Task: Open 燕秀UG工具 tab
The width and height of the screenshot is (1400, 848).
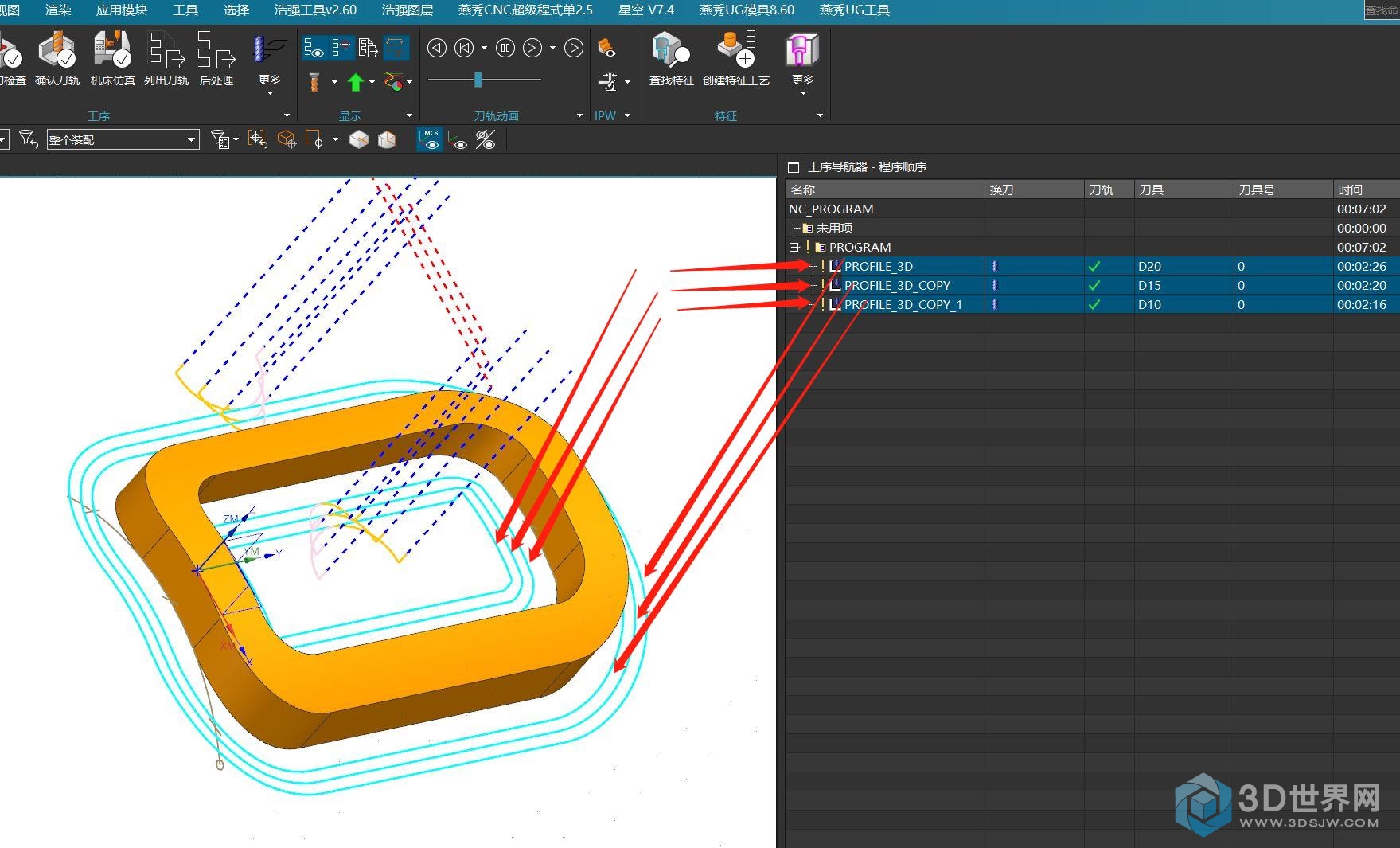Action: pos(855,10)
